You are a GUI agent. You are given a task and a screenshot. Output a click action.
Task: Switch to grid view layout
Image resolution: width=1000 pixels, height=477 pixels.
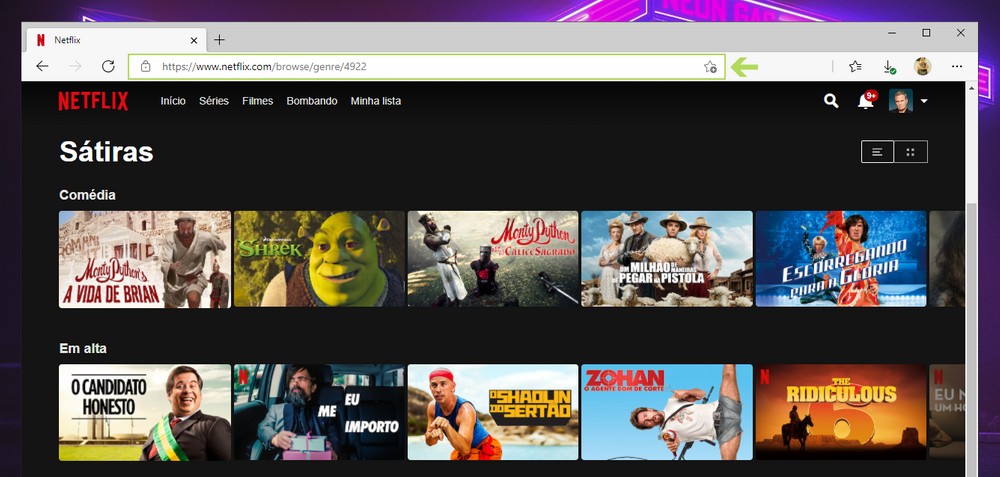(911, 152)
